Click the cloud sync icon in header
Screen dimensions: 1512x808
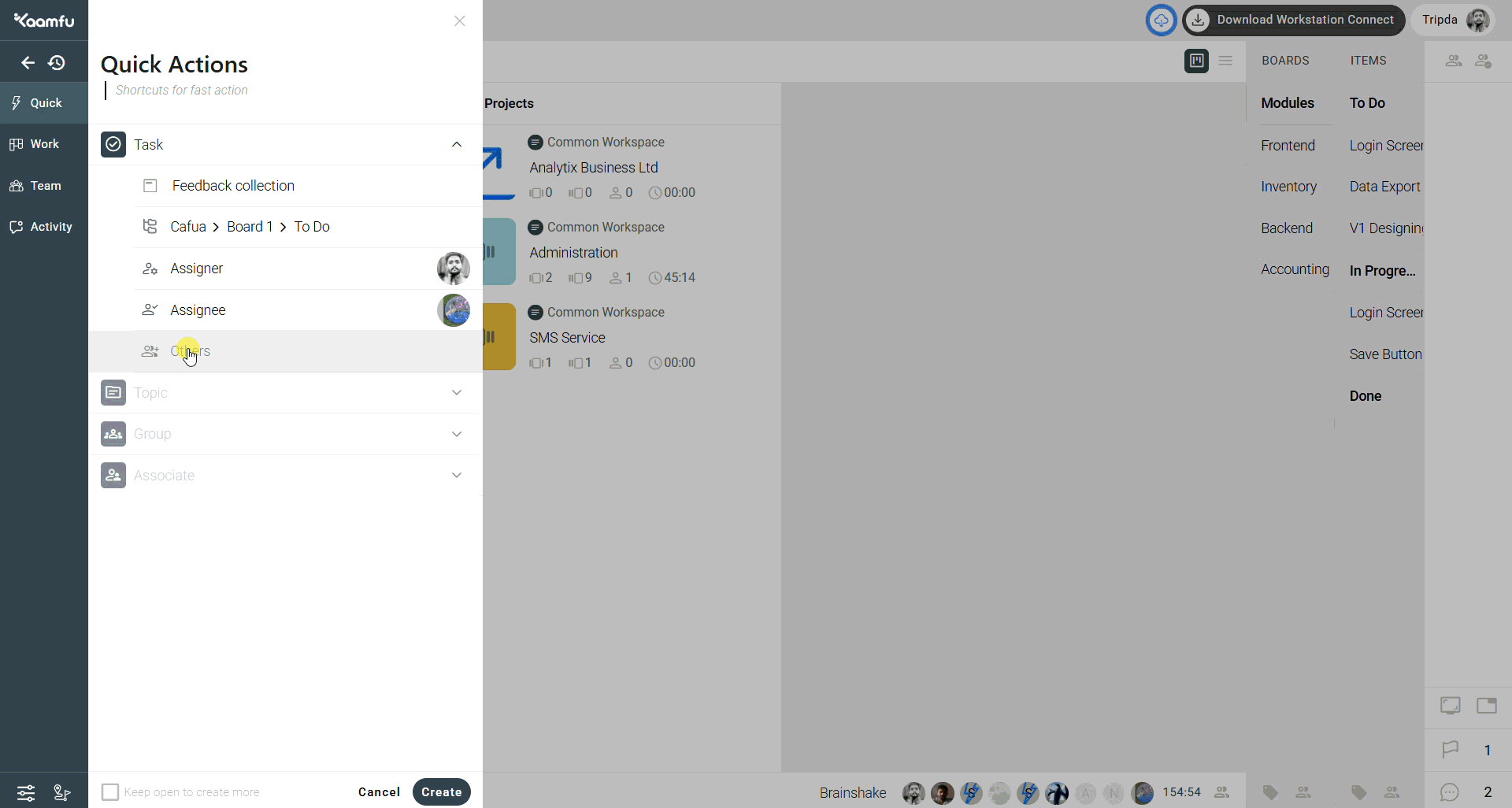[1161, 20]
